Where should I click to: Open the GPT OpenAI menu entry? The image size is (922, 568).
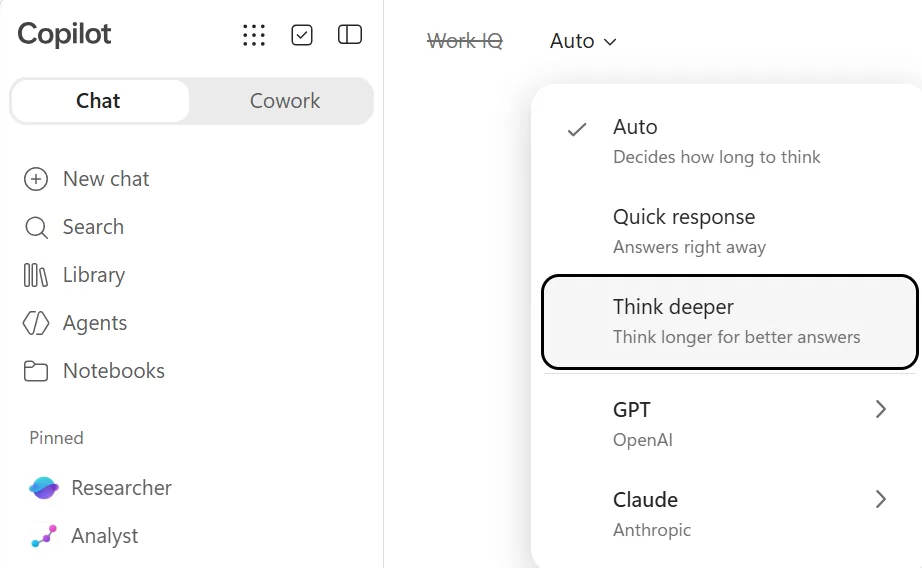729,424
